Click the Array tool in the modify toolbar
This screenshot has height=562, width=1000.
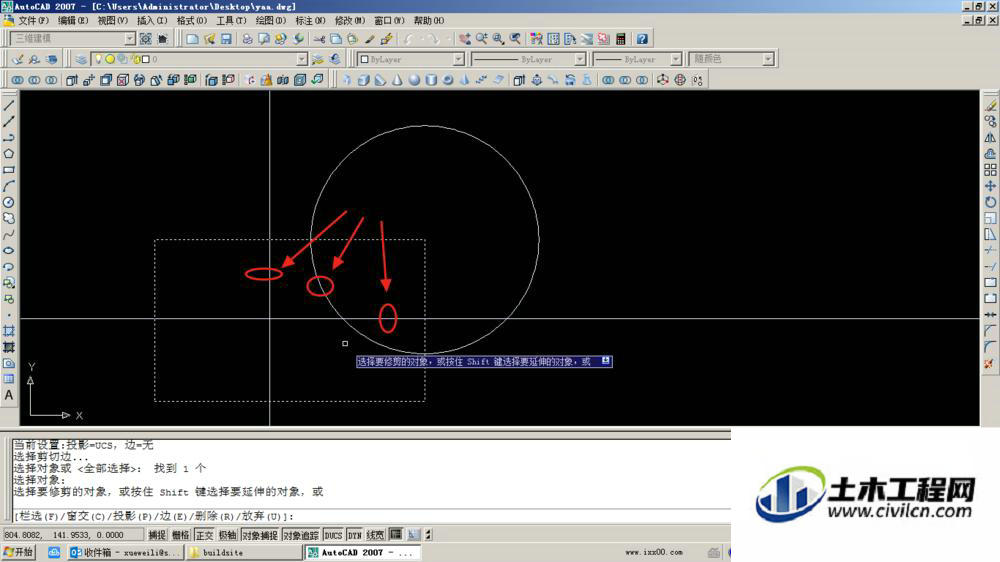[990, 170]
